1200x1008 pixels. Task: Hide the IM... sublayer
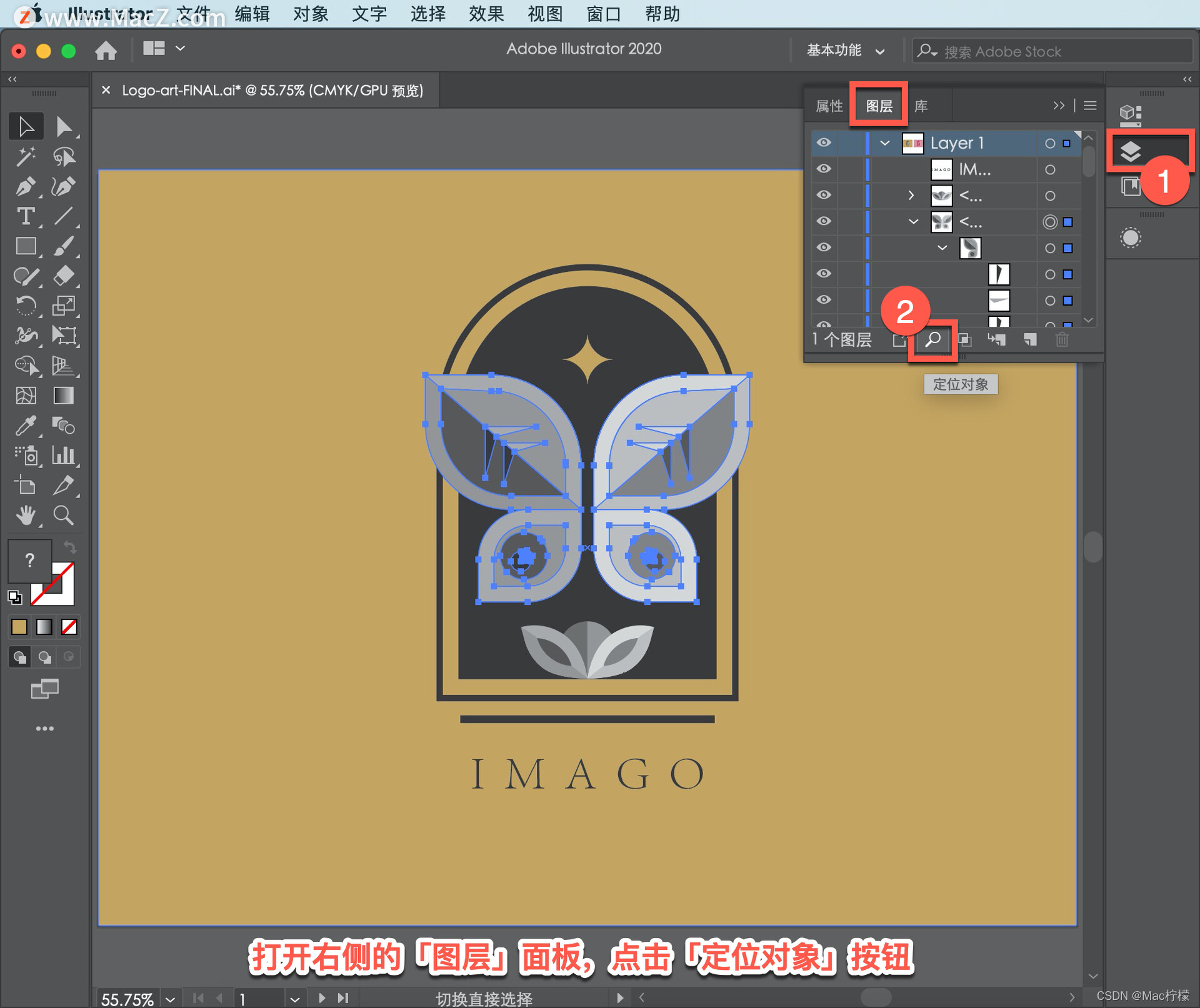[x=824, y=168]
